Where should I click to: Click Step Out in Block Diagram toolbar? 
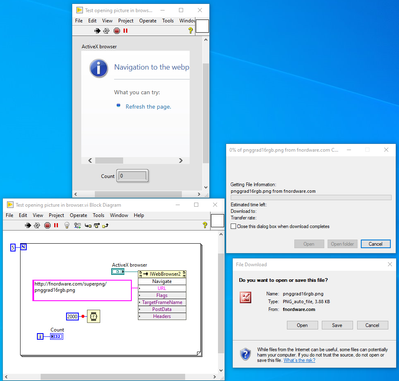coord(105,226)
